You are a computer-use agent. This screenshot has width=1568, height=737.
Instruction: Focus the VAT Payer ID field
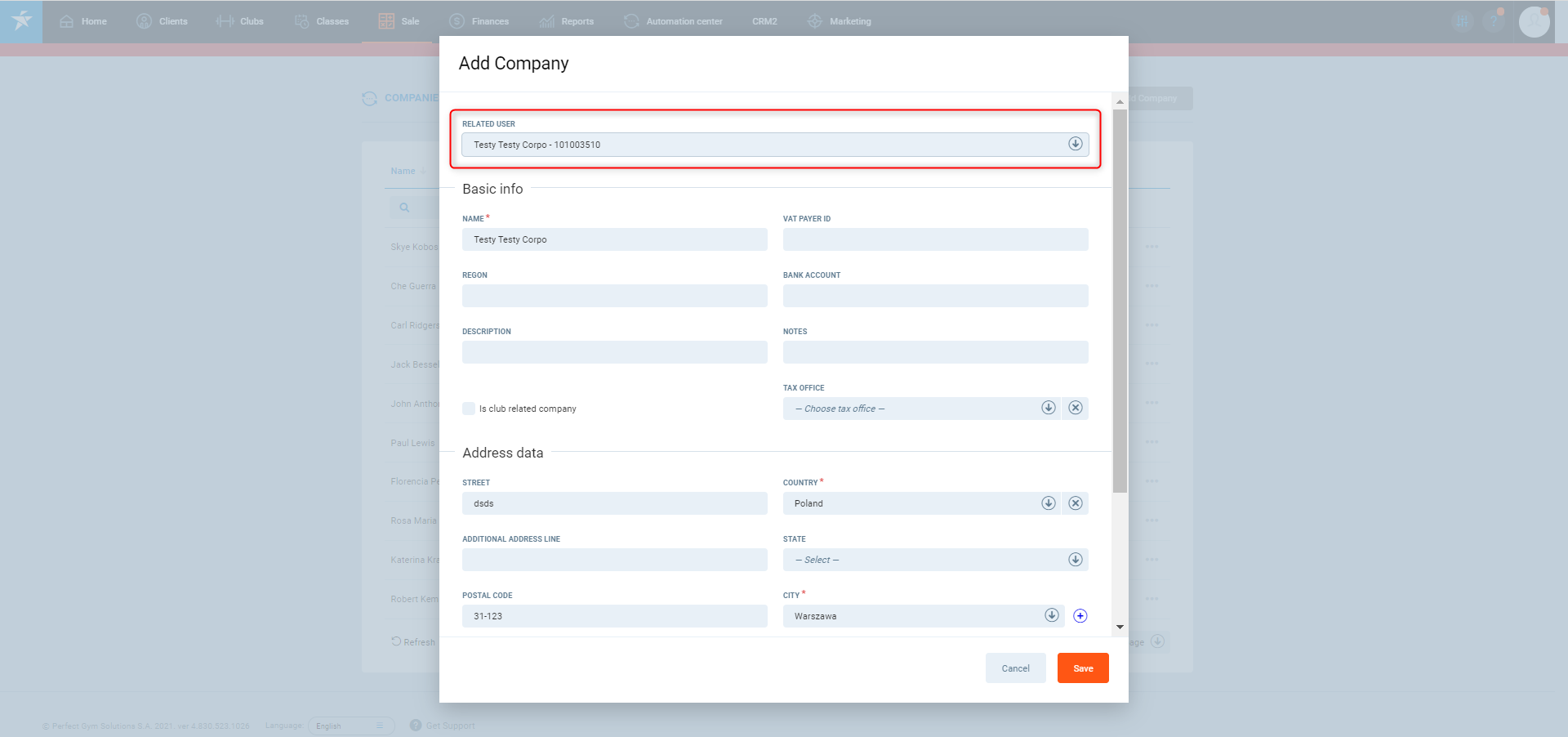(x=935, y=239)
